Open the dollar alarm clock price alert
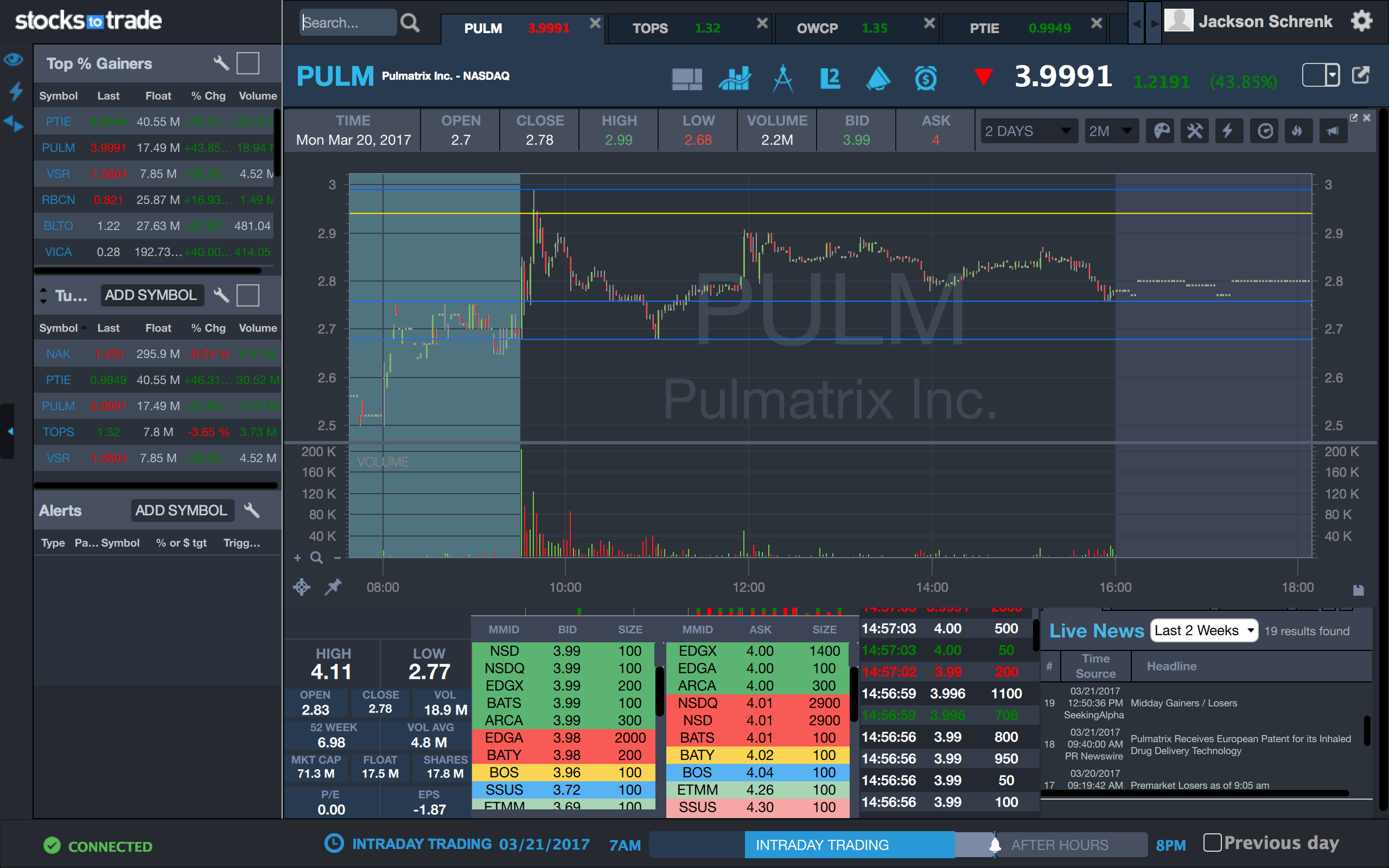Viewport: 1389px width, 868px height. [925, 79]
